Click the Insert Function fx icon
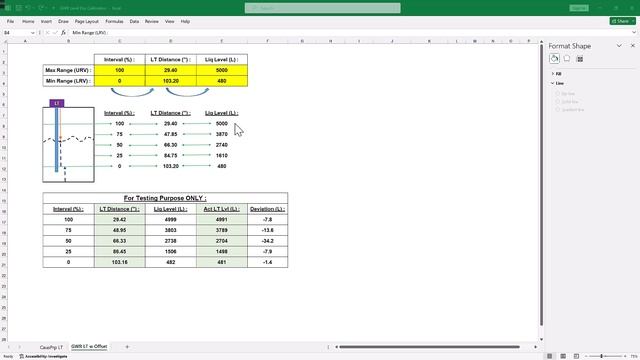 [63, 33]
